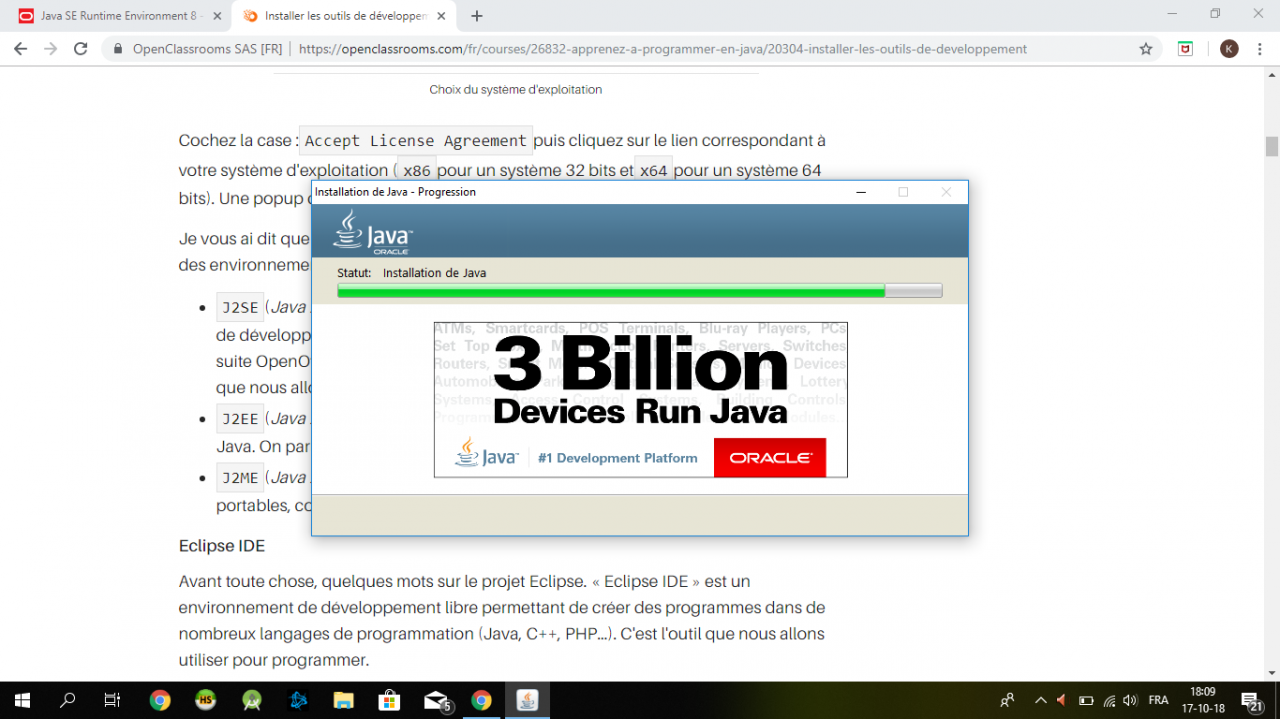
Task: Open Android Studio from the taskbar
Action: click(x=252, y=700)
